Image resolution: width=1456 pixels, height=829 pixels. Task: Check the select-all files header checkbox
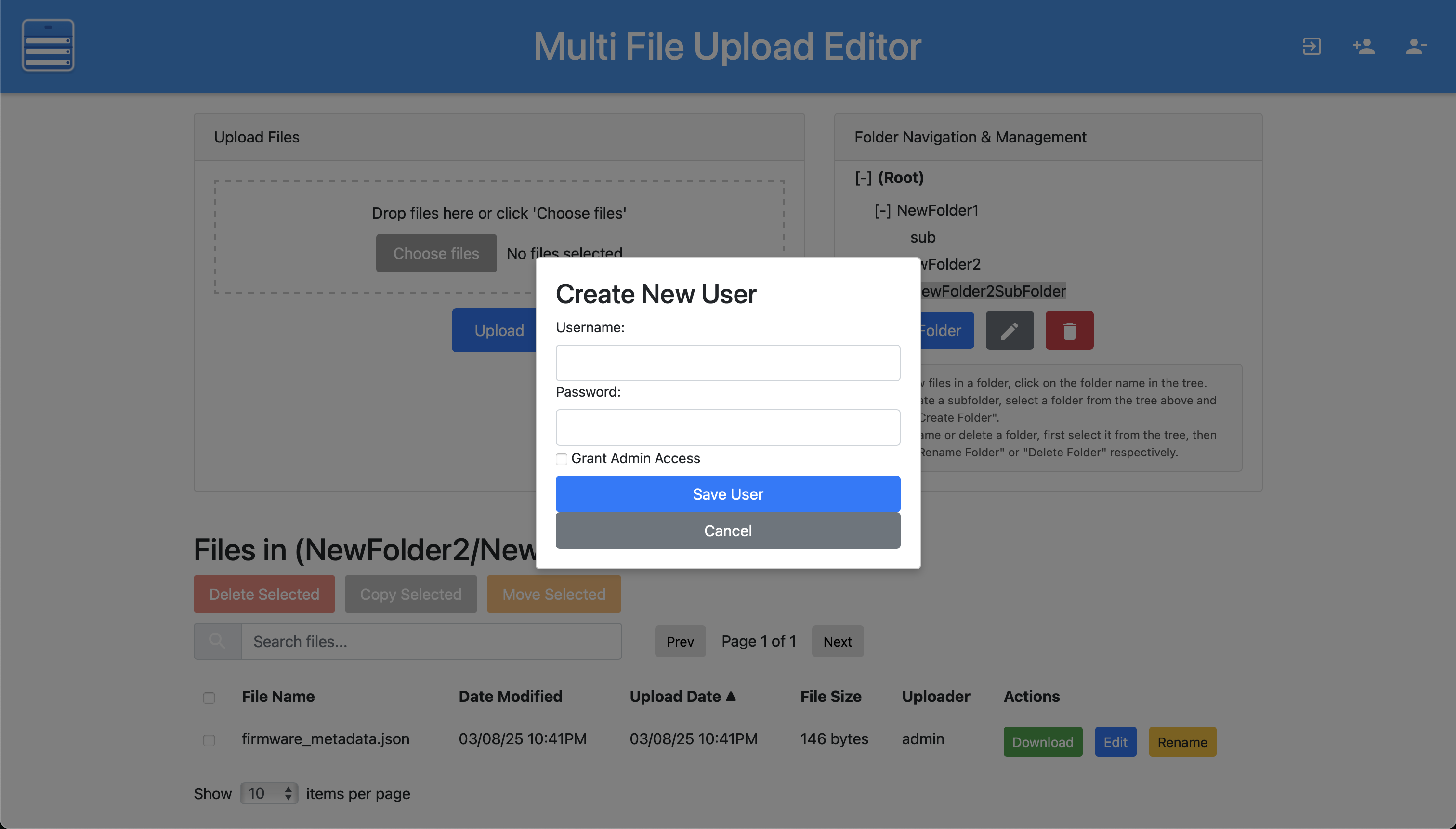209,698
